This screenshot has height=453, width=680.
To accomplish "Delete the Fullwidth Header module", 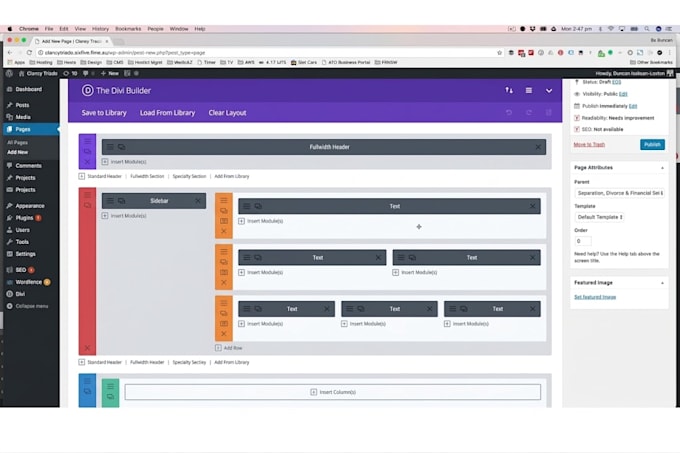I will click(x=538, y=147).
